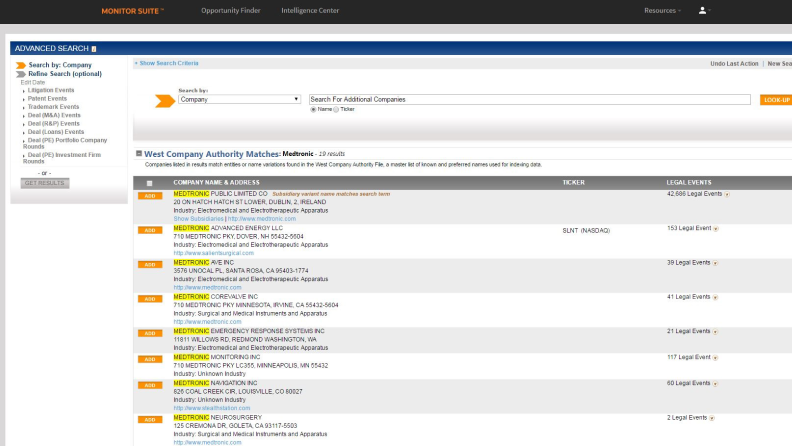Open the 60 Legal Events dropdown arrow

point(715,384)
